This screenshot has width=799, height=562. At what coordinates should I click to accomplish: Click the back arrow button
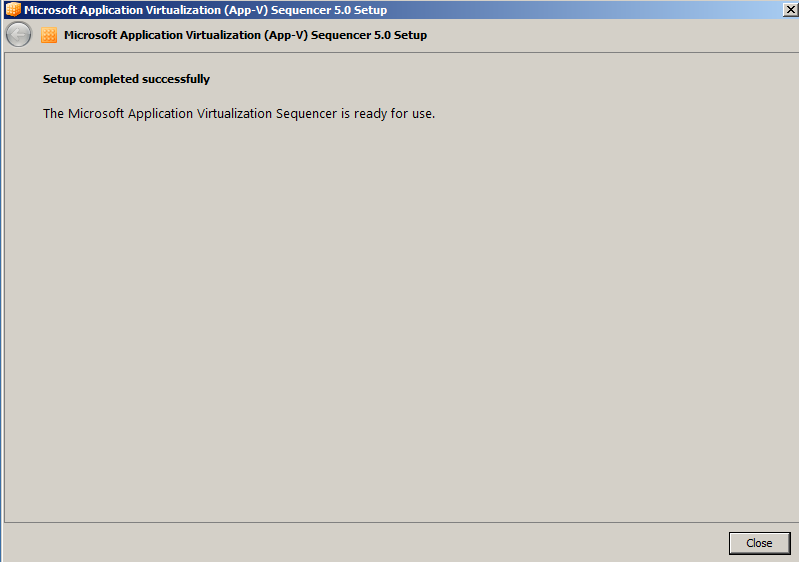coord(19,35)
